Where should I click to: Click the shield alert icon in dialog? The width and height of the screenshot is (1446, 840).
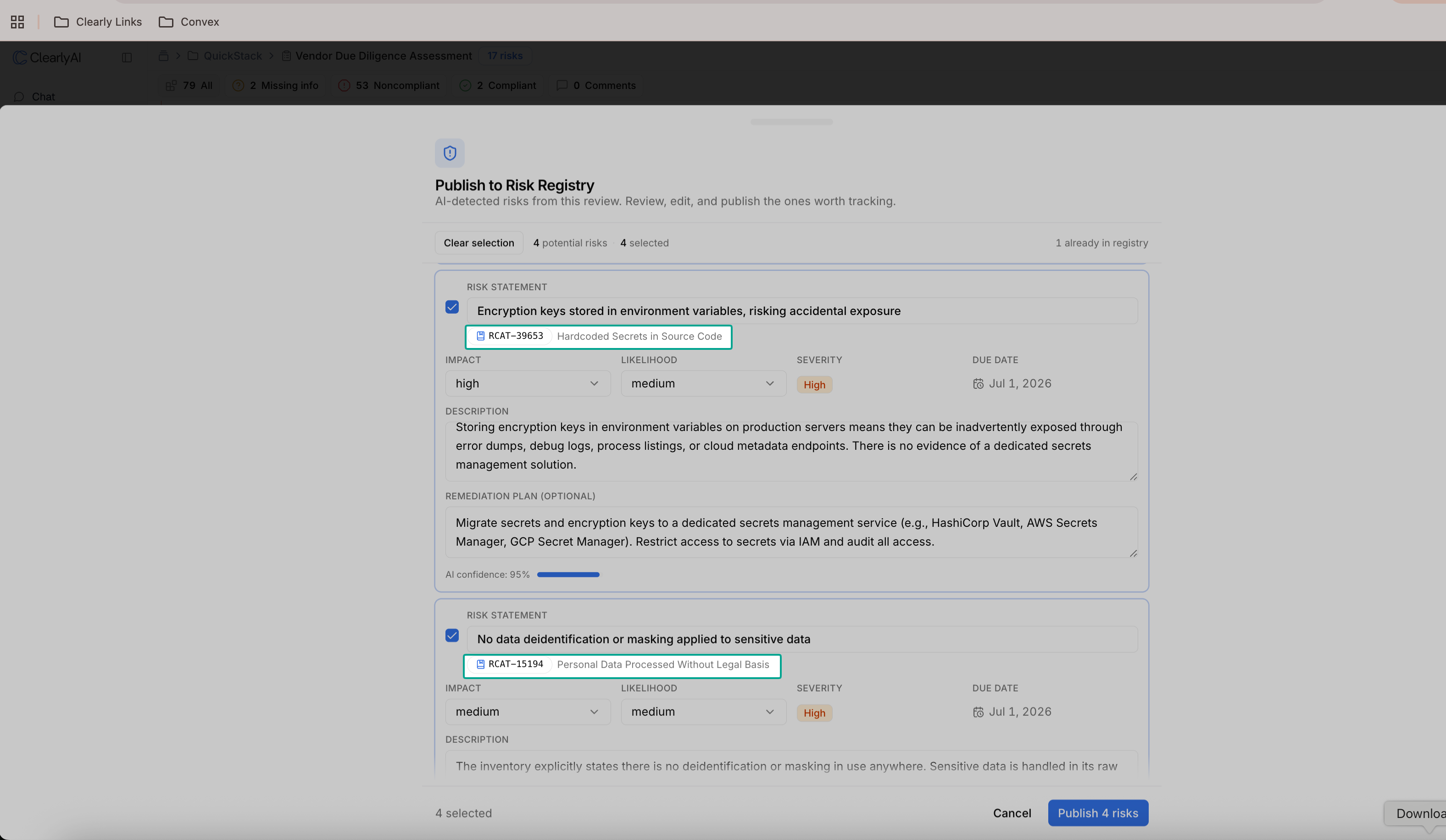pyautogui.click(x=450, y=153)
